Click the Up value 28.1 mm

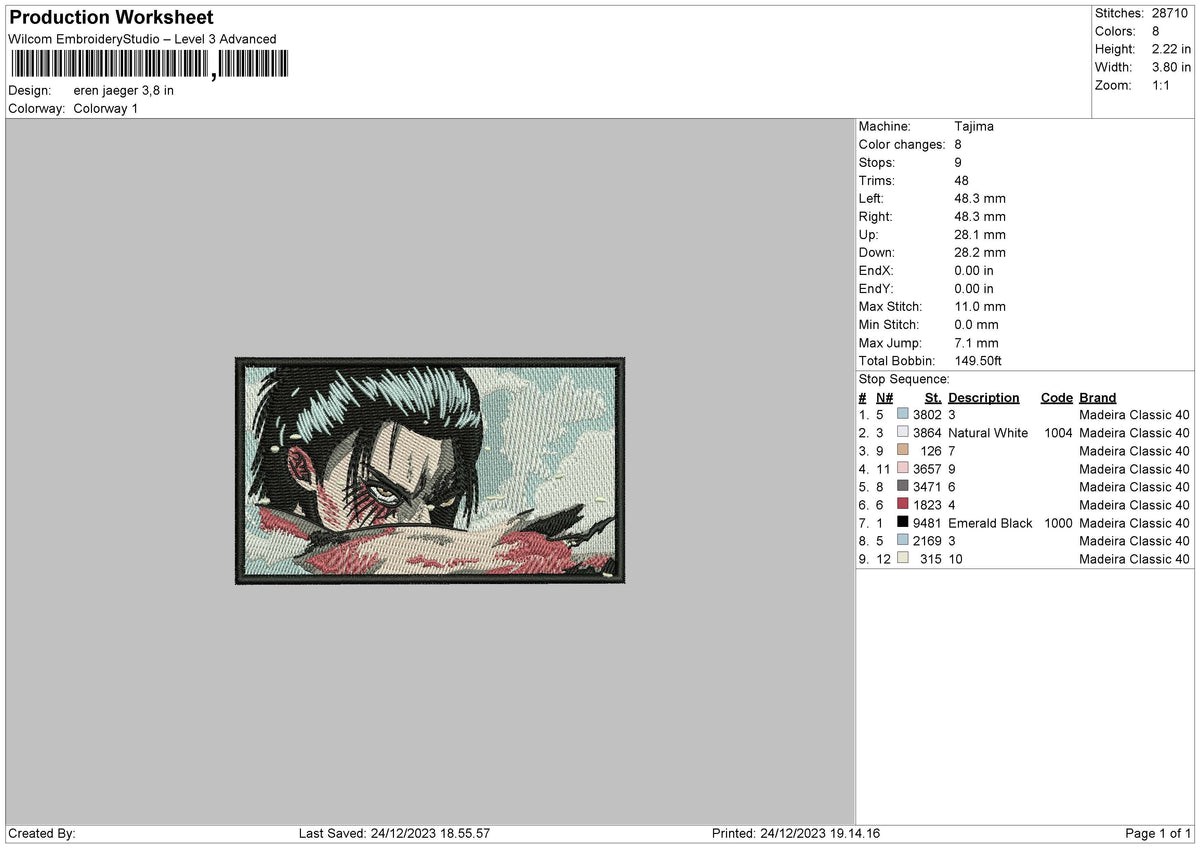[x=980, y=235]
